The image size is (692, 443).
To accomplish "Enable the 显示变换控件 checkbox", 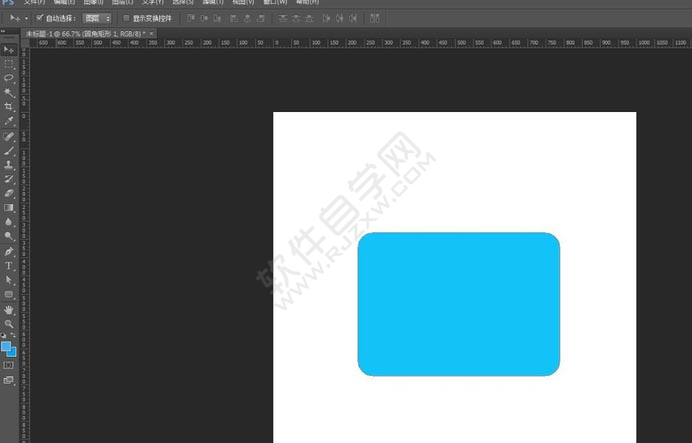I will click(126, 18).
